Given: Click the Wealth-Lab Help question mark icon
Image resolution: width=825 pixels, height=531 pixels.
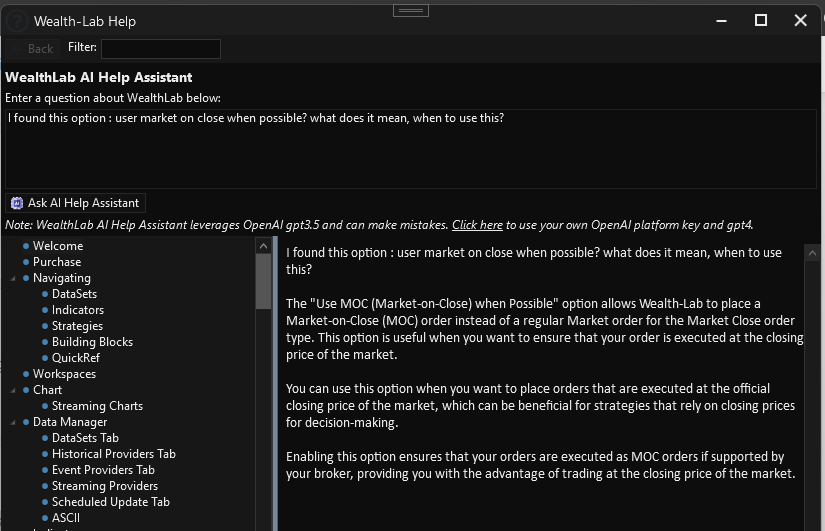Looking at the screenshot, I should point(15,20).
